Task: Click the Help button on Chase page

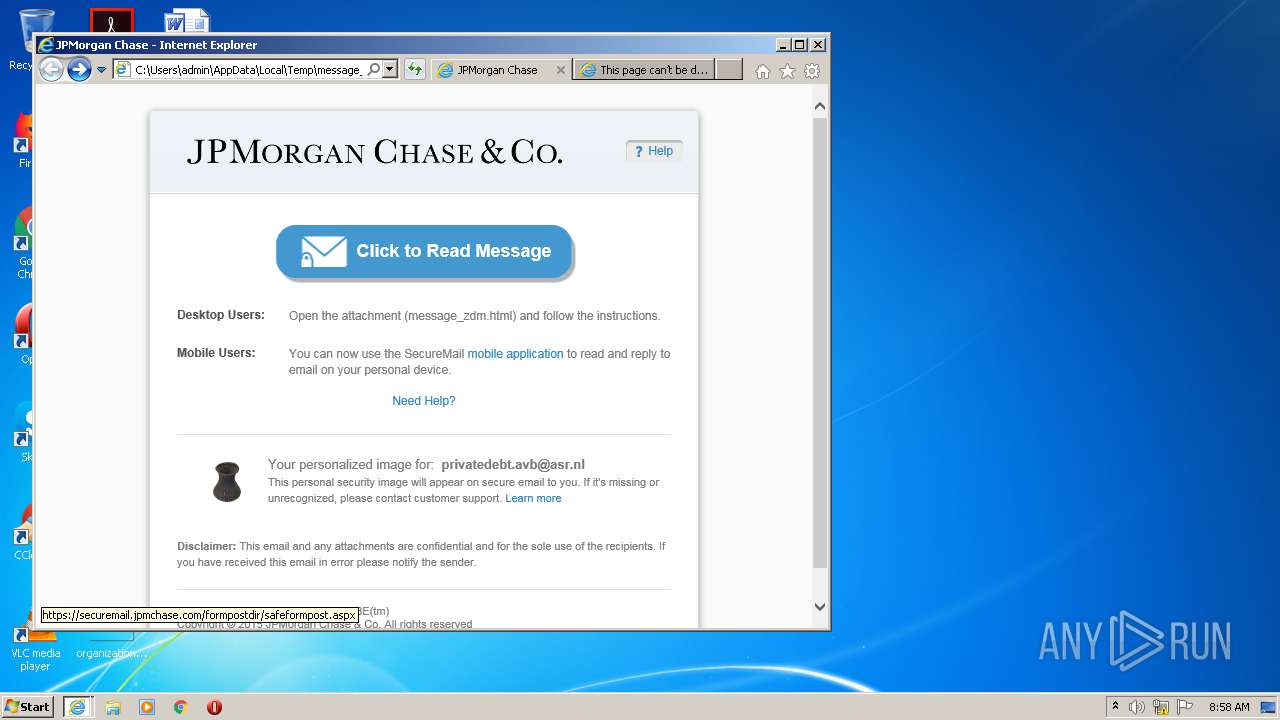Action: tap(654, 151)
